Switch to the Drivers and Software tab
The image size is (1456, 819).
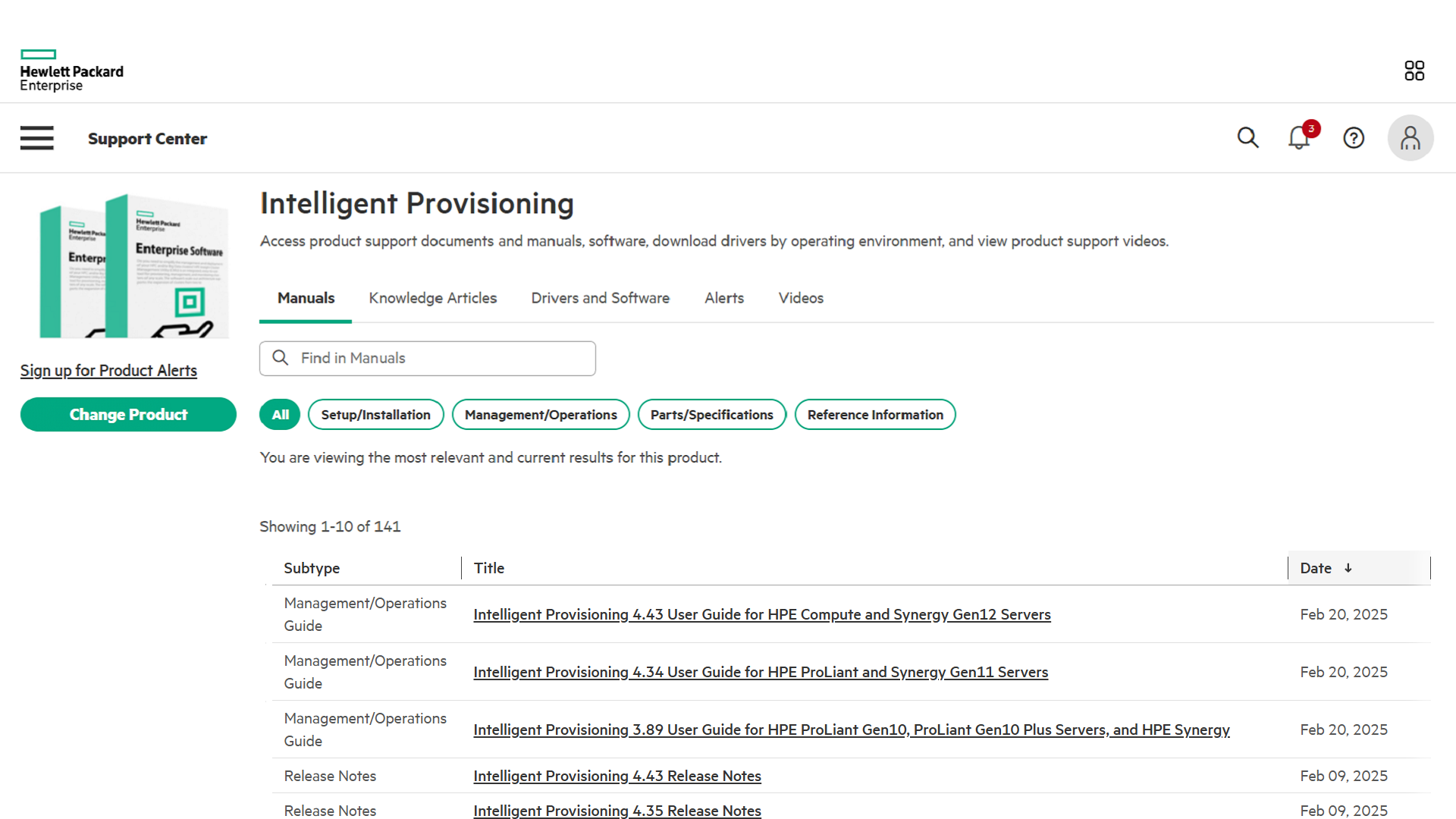600,298
